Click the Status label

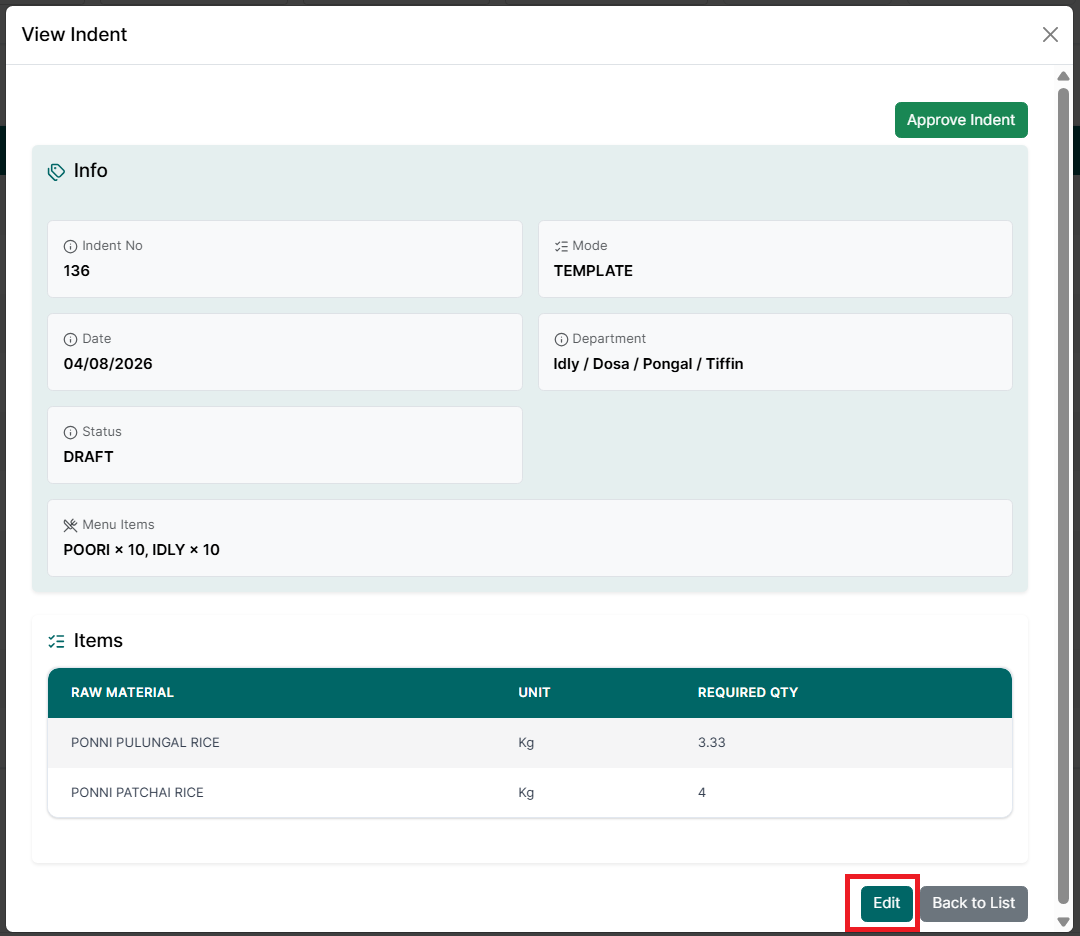(x=102, y=432)
